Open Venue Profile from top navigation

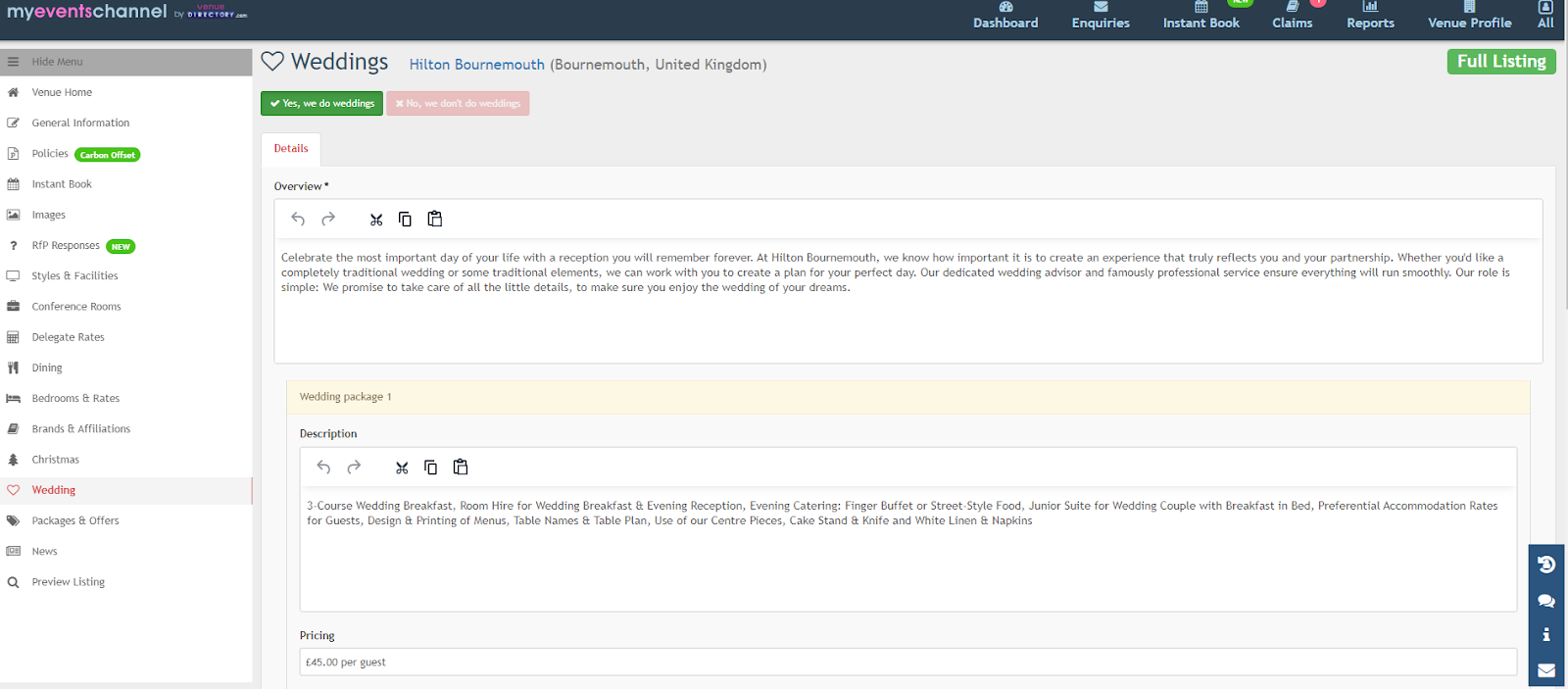click(1469, 16)
